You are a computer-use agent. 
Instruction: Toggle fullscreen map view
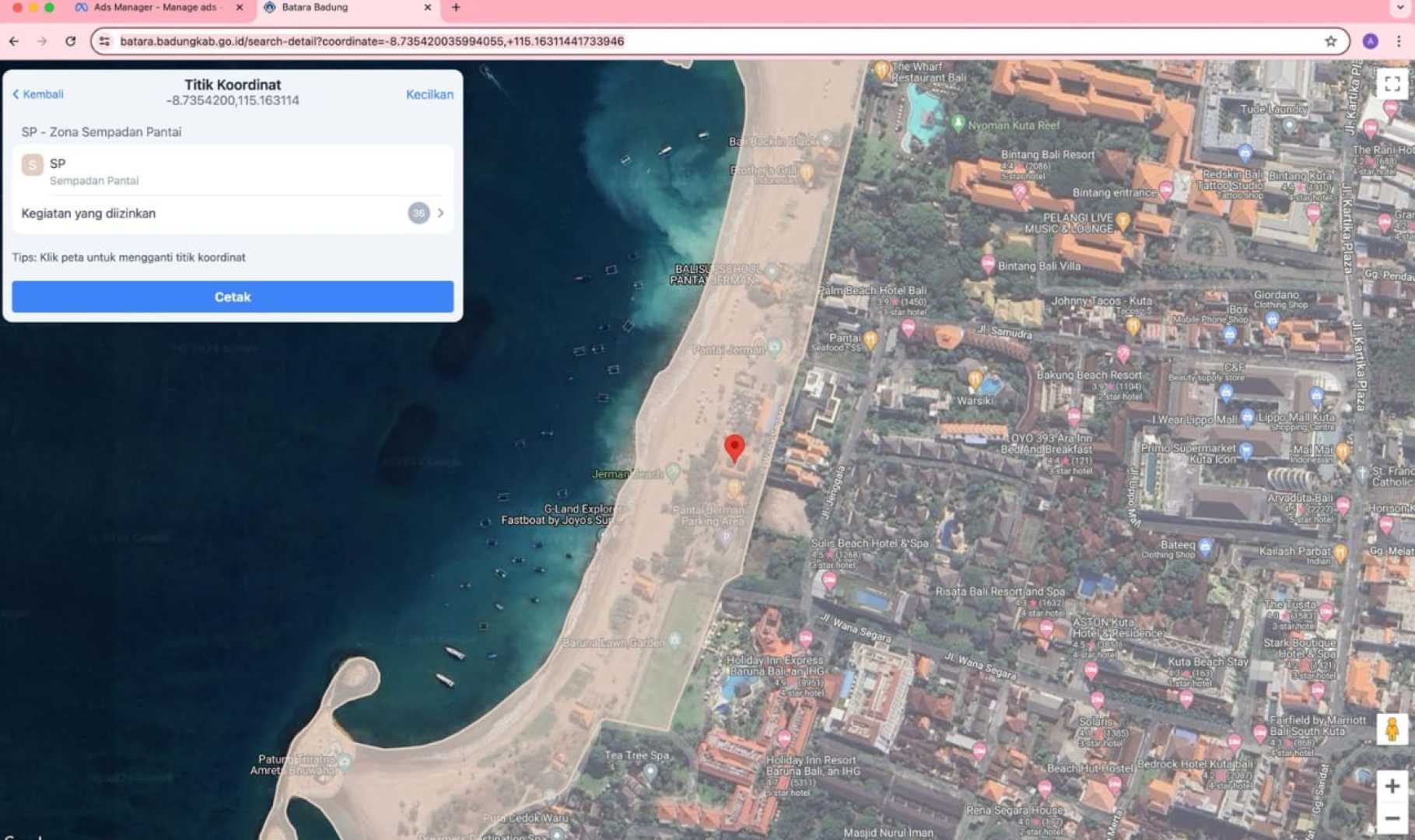(x=1392, y=83)
